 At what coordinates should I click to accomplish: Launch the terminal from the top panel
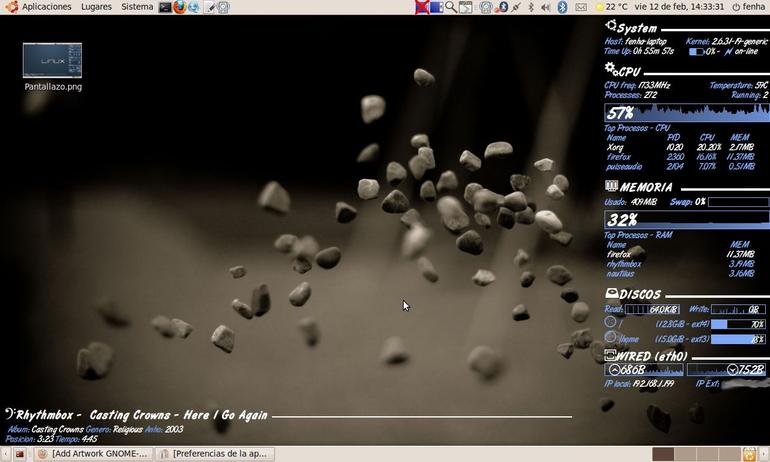(x=165, y=7)
